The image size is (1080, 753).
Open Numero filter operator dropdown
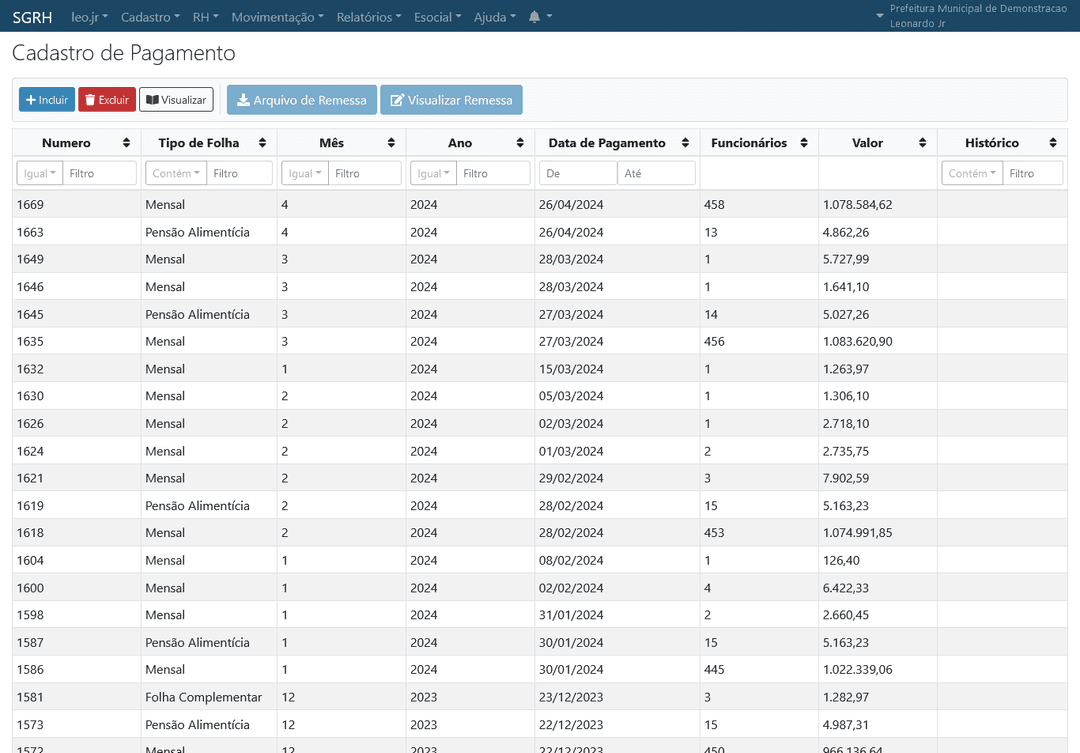[40, 173]
